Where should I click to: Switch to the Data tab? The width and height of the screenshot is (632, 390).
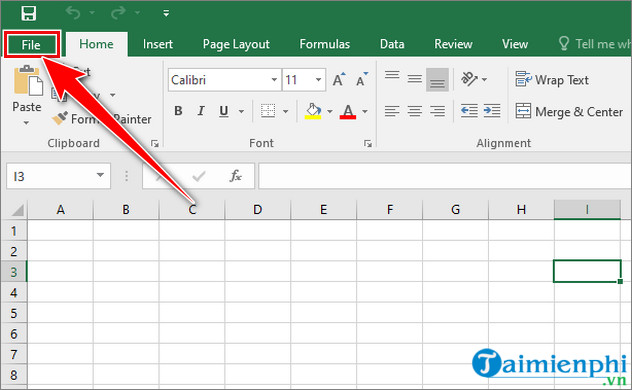click(x=392, y=44)
